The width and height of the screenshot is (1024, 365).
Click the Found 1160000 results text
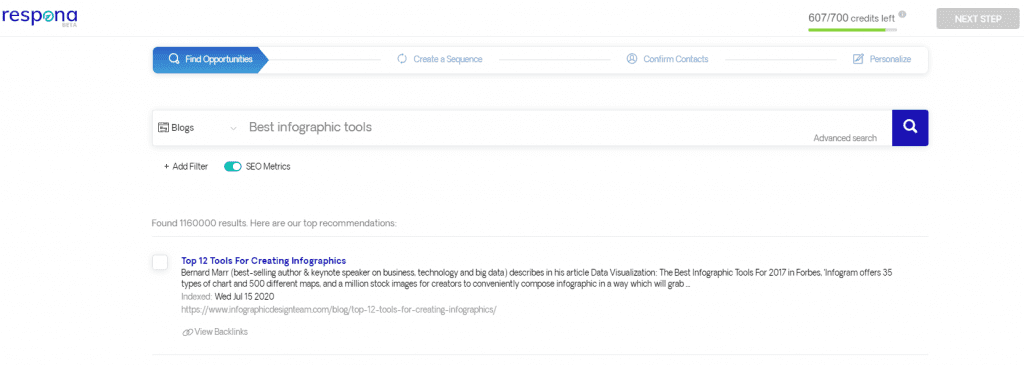click(x=274, y=223)
